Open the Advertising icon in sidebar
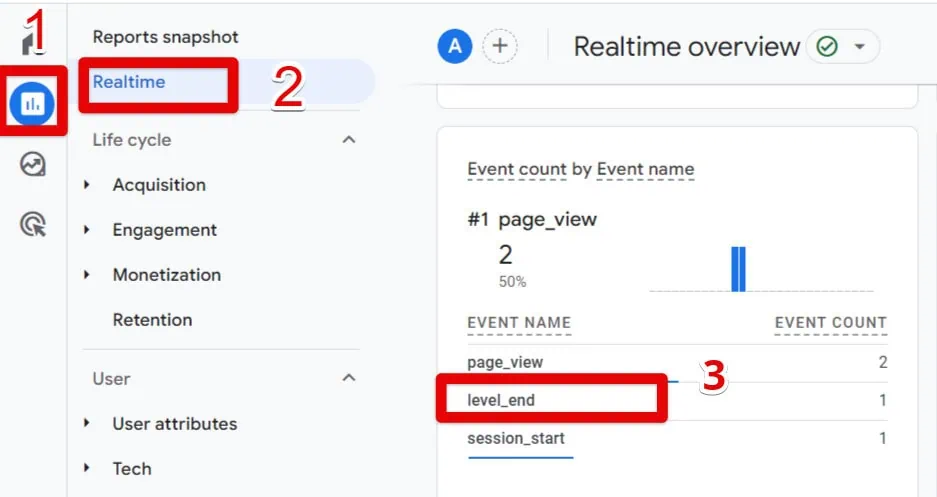 point(33,225)
